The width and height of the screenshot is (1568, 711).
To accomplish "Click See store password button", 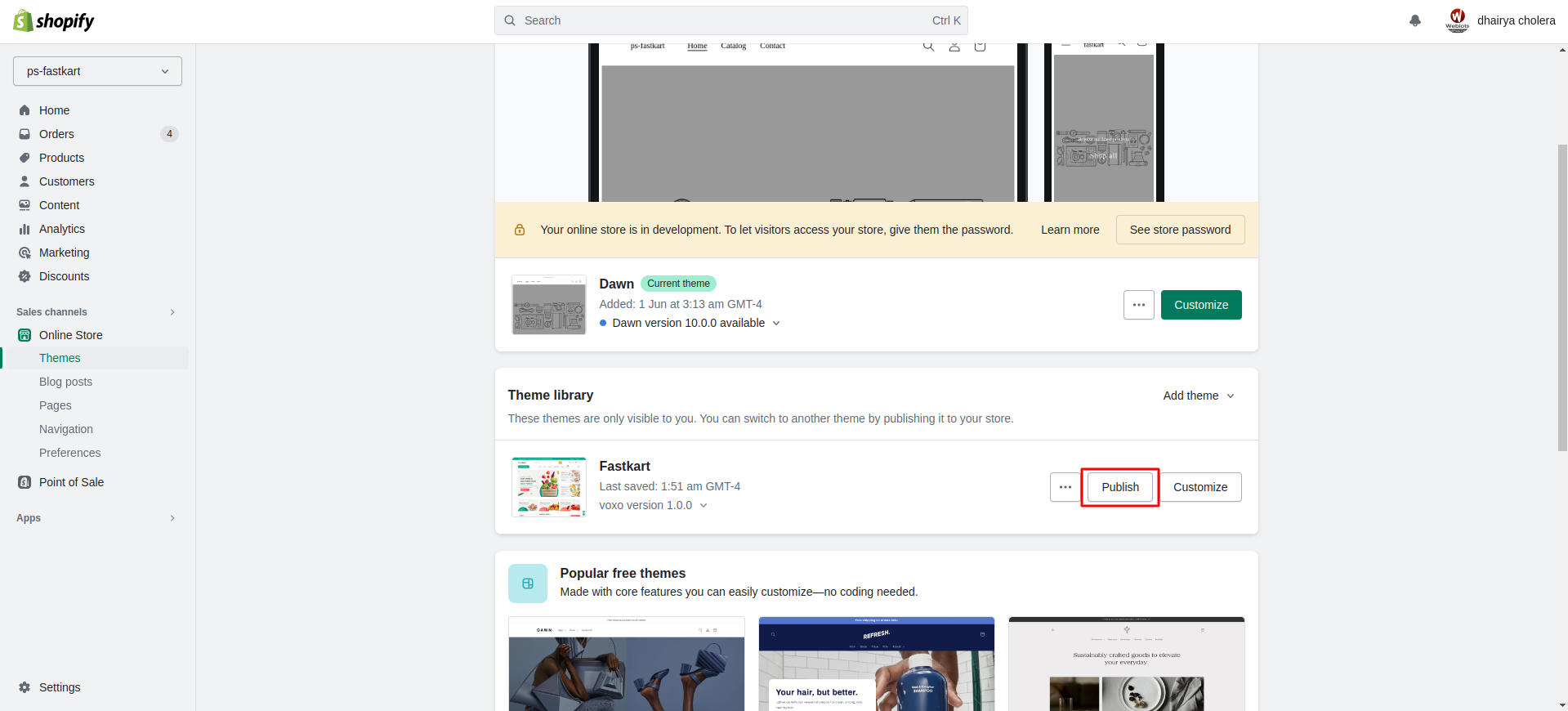I will 1179,230.
